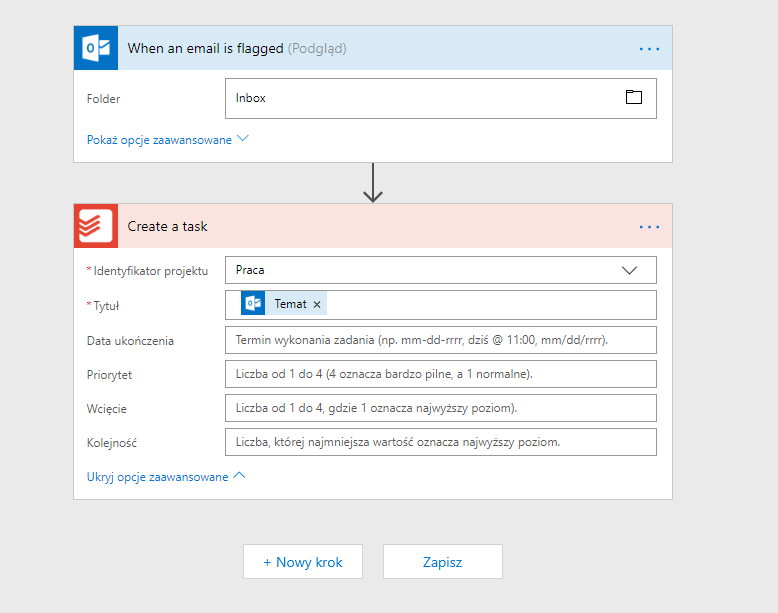
Task: Select the Create a task header title
Action: [x=167, y=226]
